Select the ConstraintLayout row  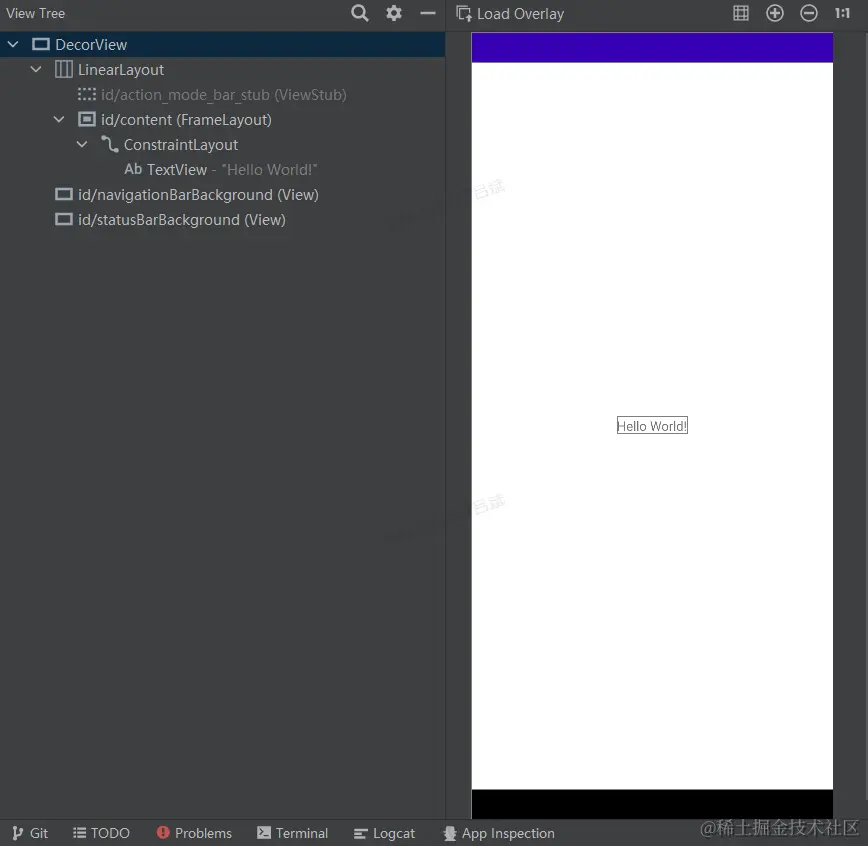tap(223, 145)
